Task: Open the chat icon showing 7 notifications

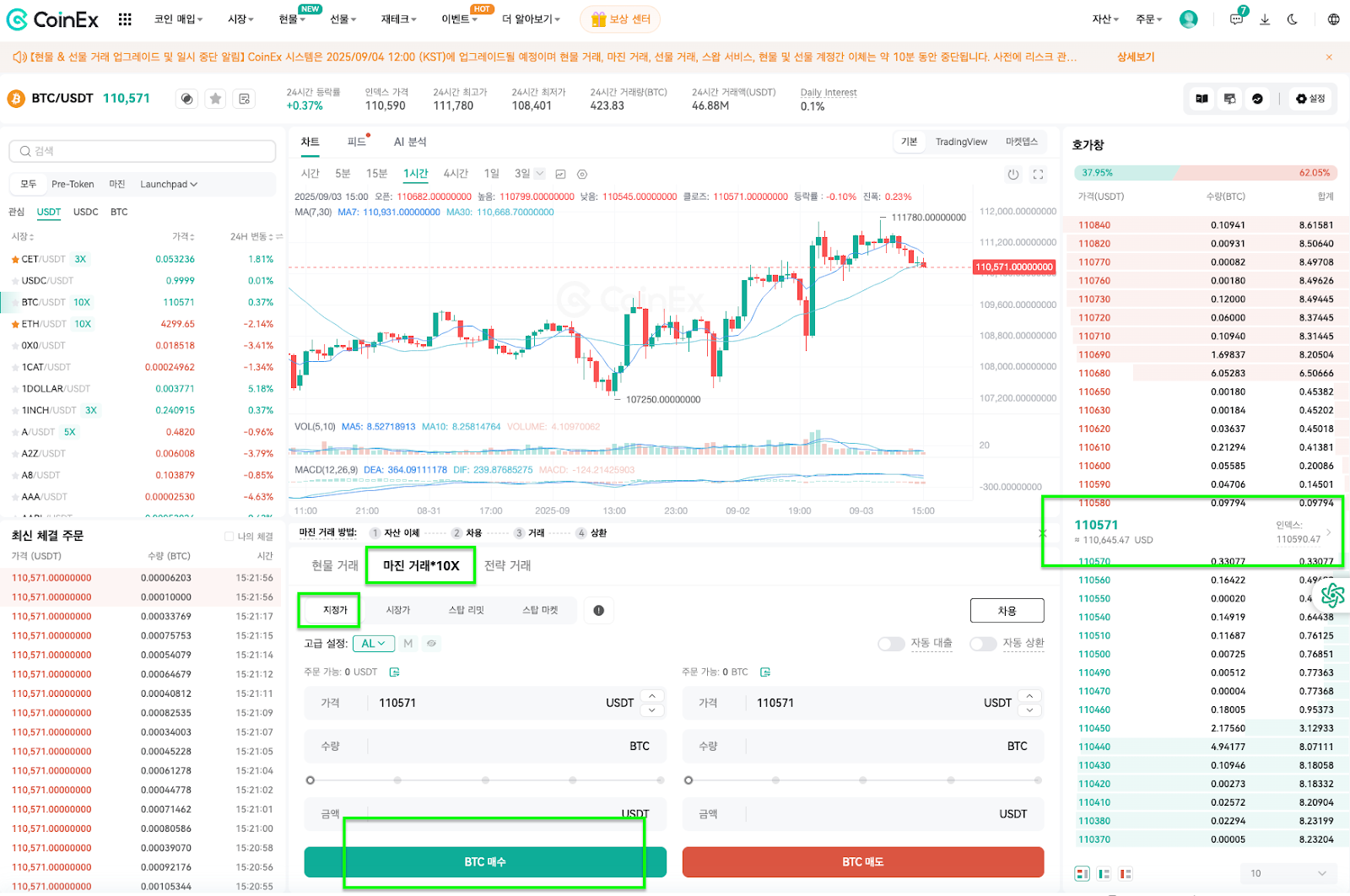Action: pyautogui.click(x=1236, y=19)
